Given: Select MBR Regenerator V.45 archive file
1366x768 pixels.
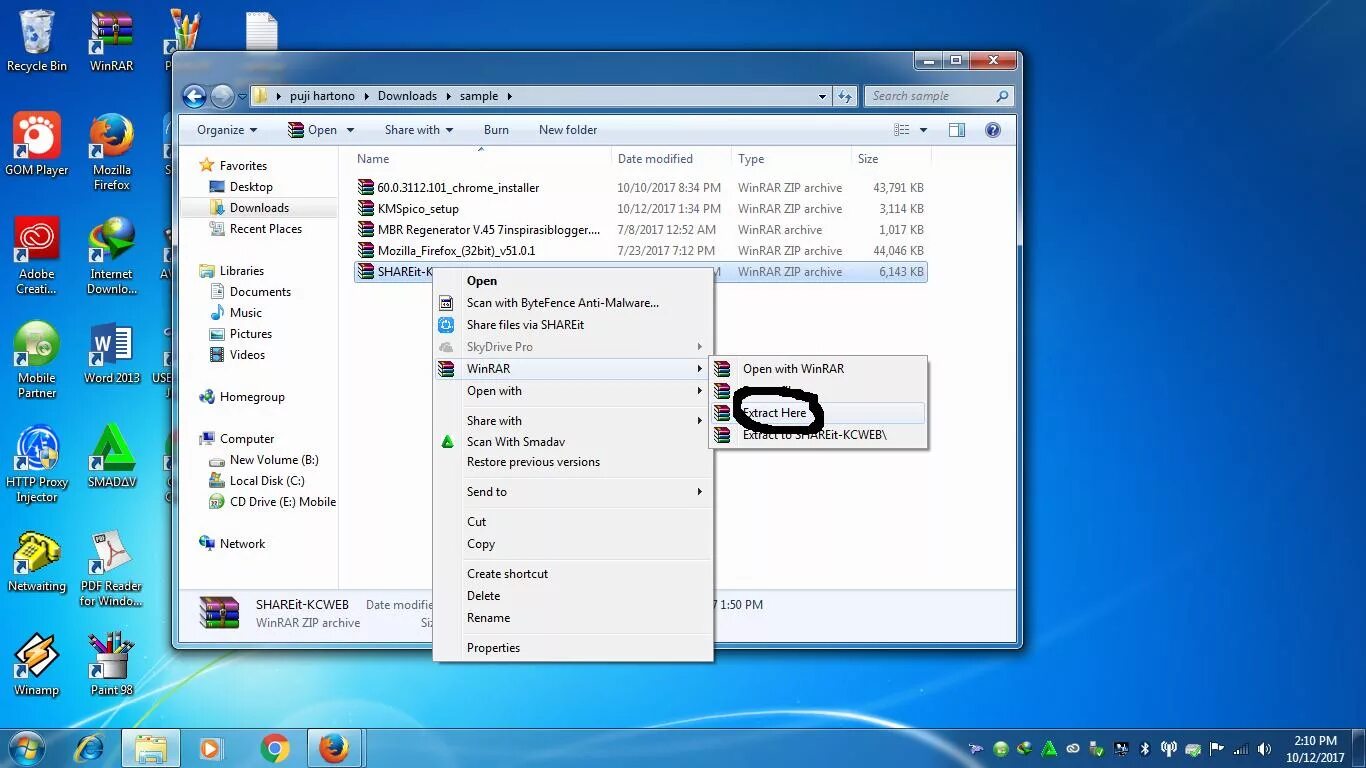Looking at the screenshot, I should 640,230.
